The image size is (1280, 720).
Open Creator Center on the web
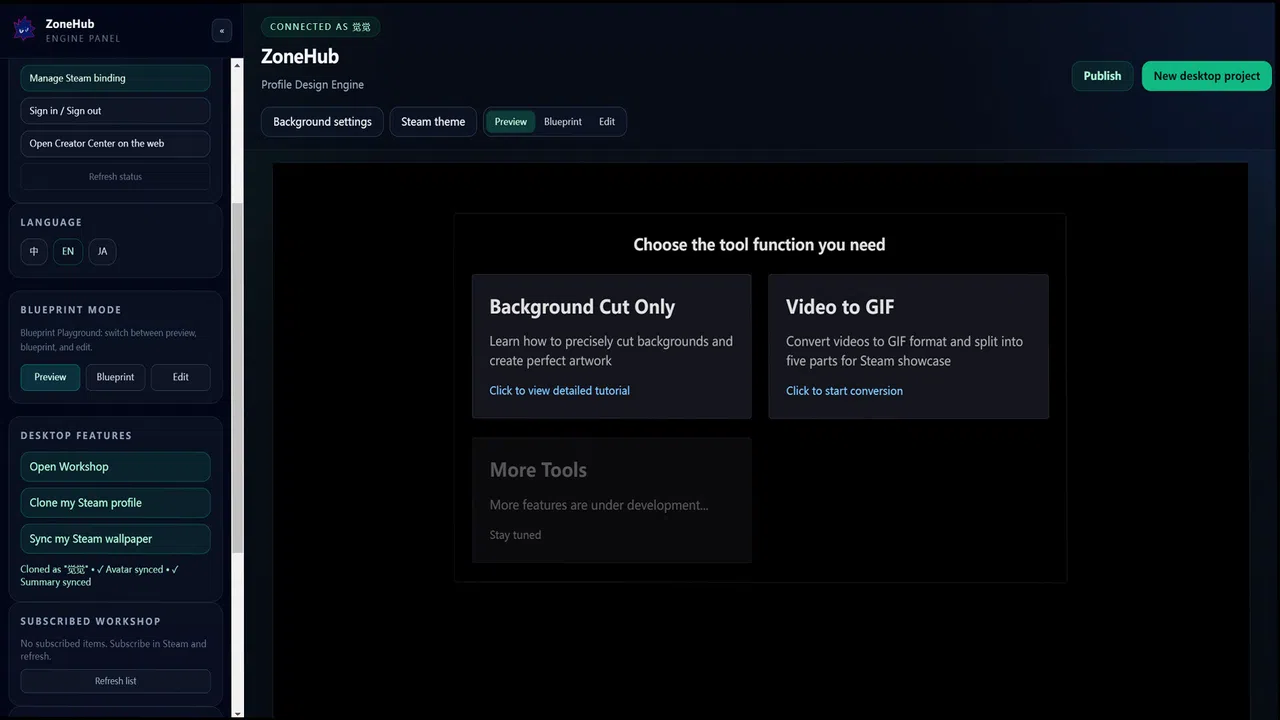coord(115,143)
